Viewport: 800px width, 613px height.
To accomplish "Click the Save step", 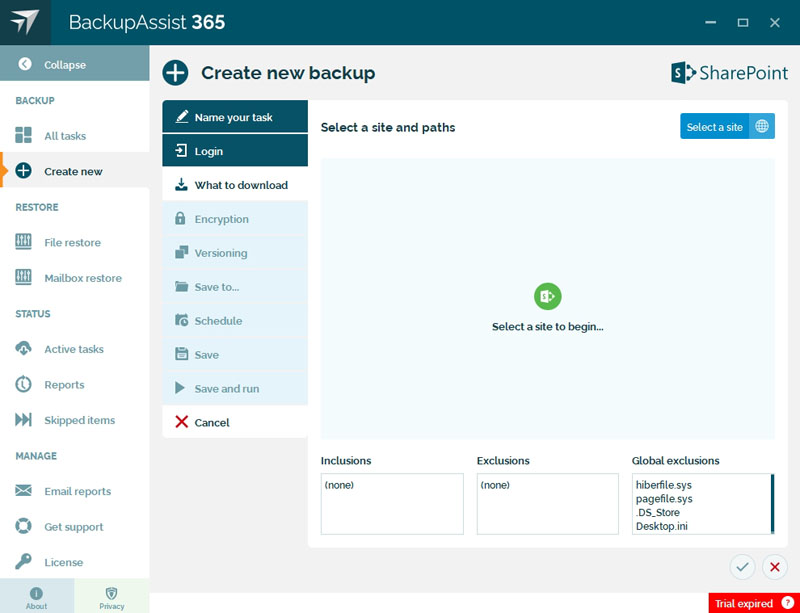I will coord(235,354).
